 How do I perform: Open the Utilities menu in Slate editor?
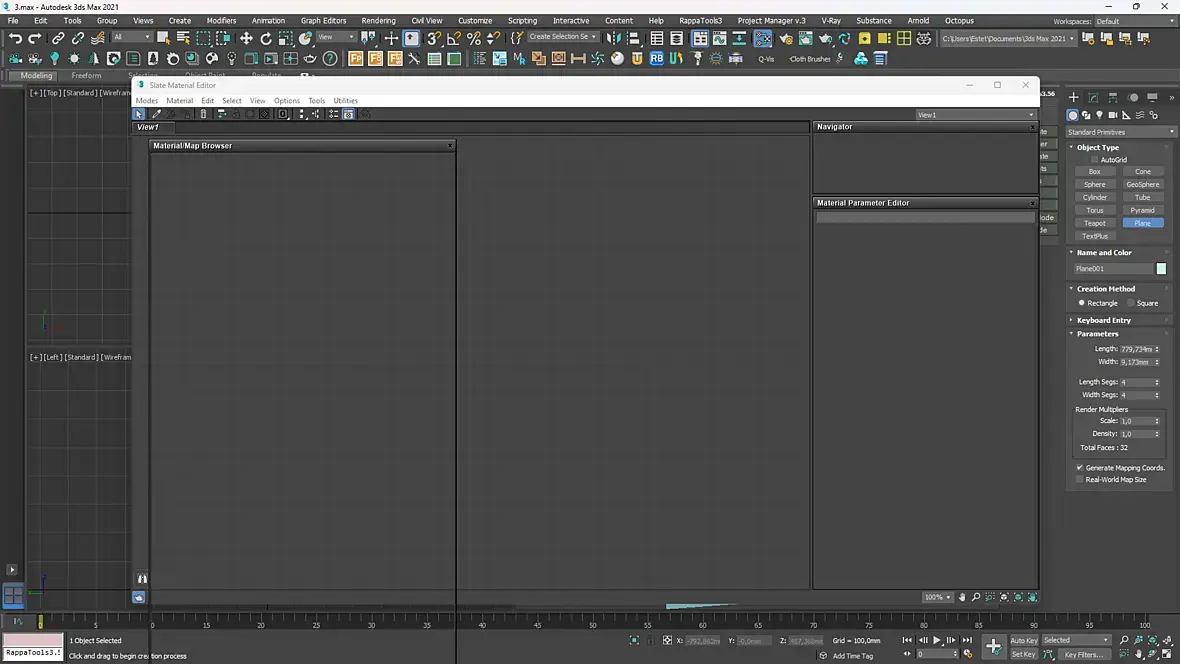tap(345, 100)
